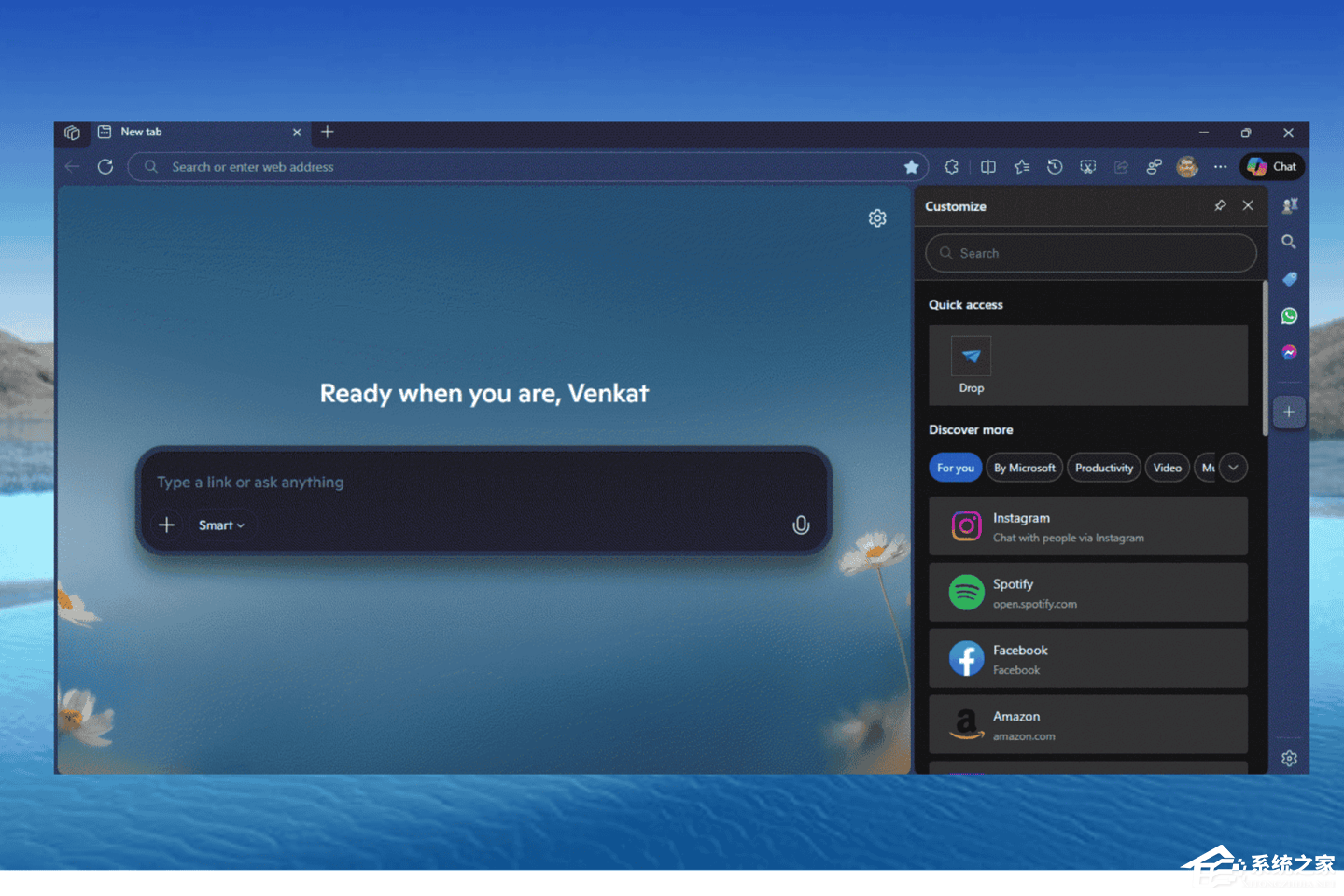The width and height of the screenshot is (1344, 896).
Task: Open the Games chess icon in sidebar
Action: tap(1289, 206)
